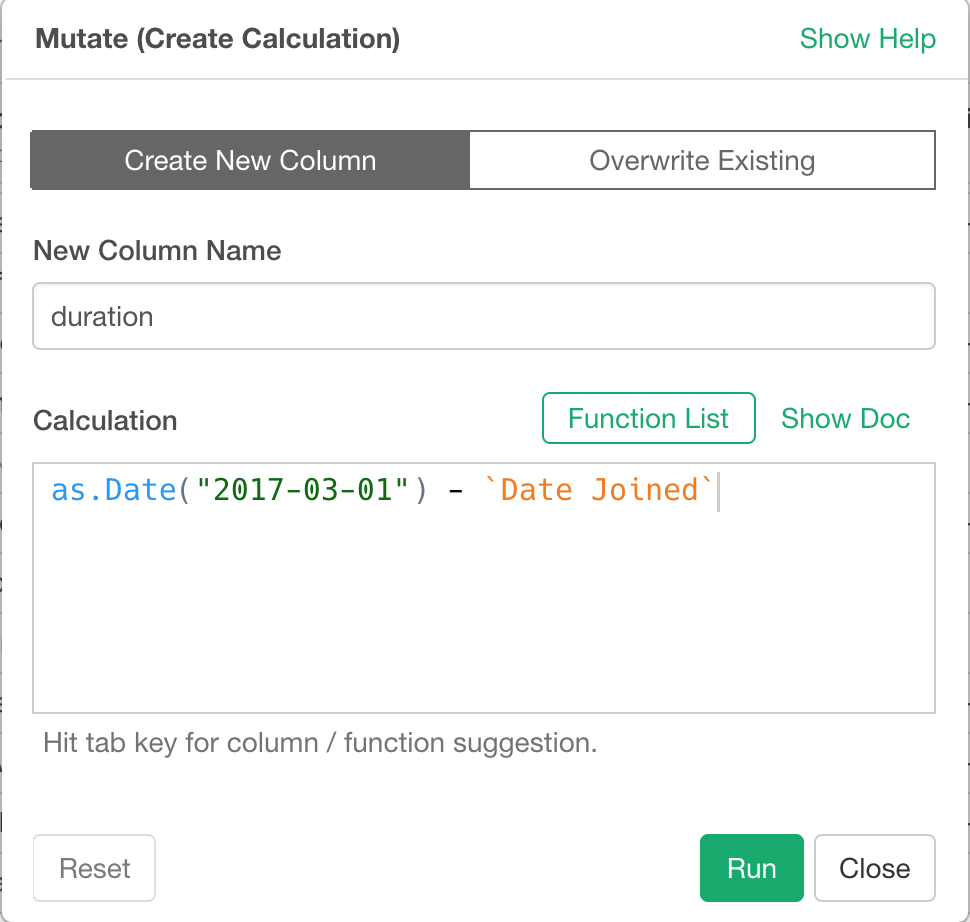Click the Mutate (Create Calculation) title
This screenshot has height=922, width=970.
[x=217, y=38]
